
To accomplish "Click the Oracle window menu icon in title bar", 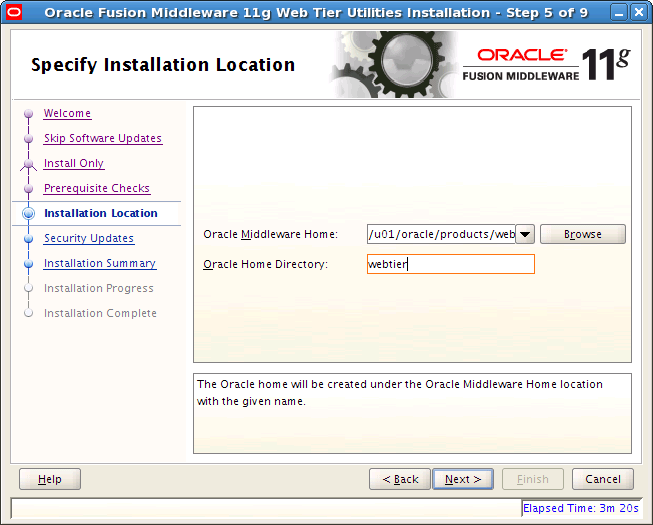I will coord(14,12).
